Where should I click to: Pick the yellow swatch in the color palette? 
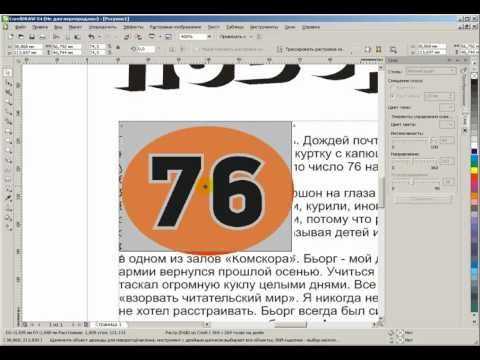tap(474, 170)
